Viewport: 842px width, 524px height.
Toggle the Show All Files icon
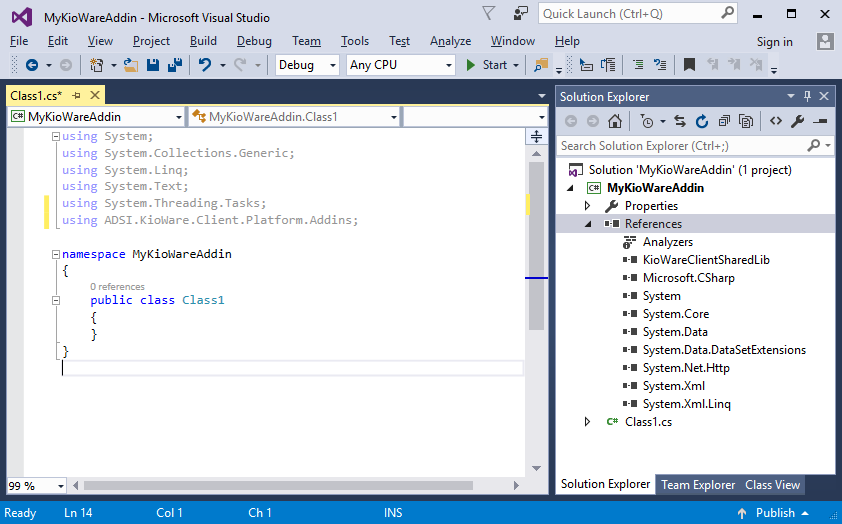tap(746, 121)
